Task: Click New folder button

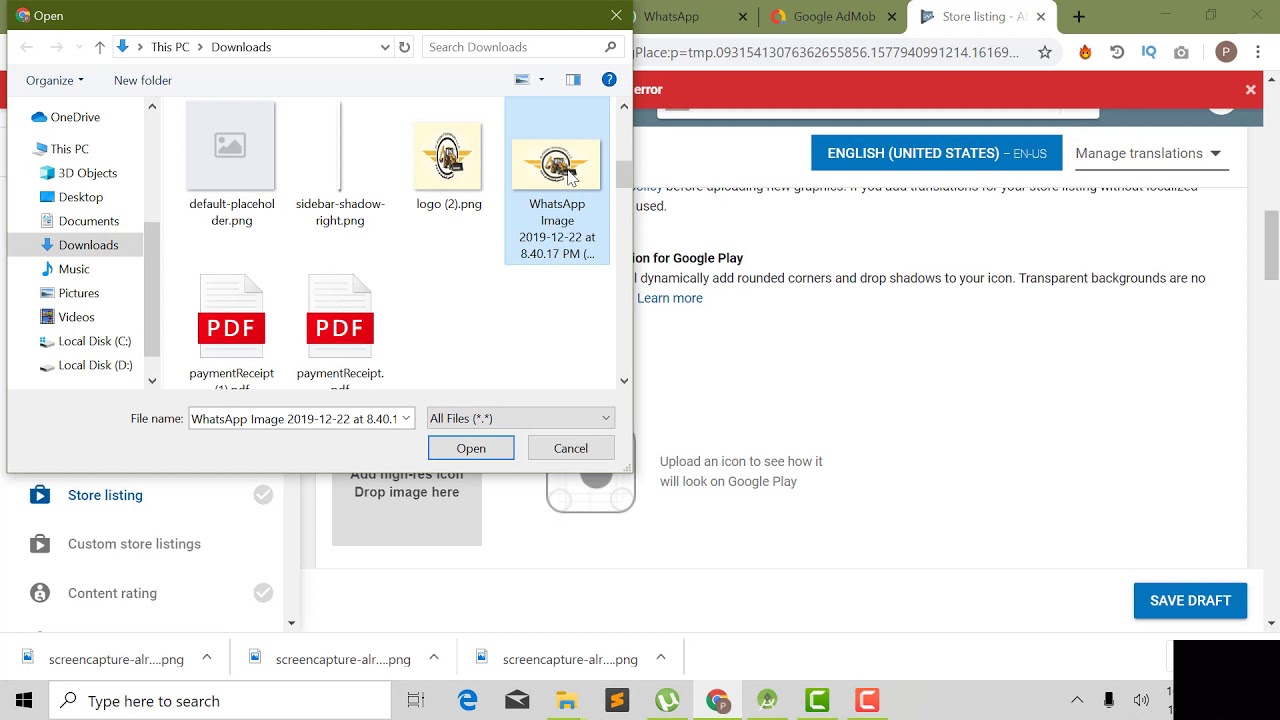Action: [143, 80]
